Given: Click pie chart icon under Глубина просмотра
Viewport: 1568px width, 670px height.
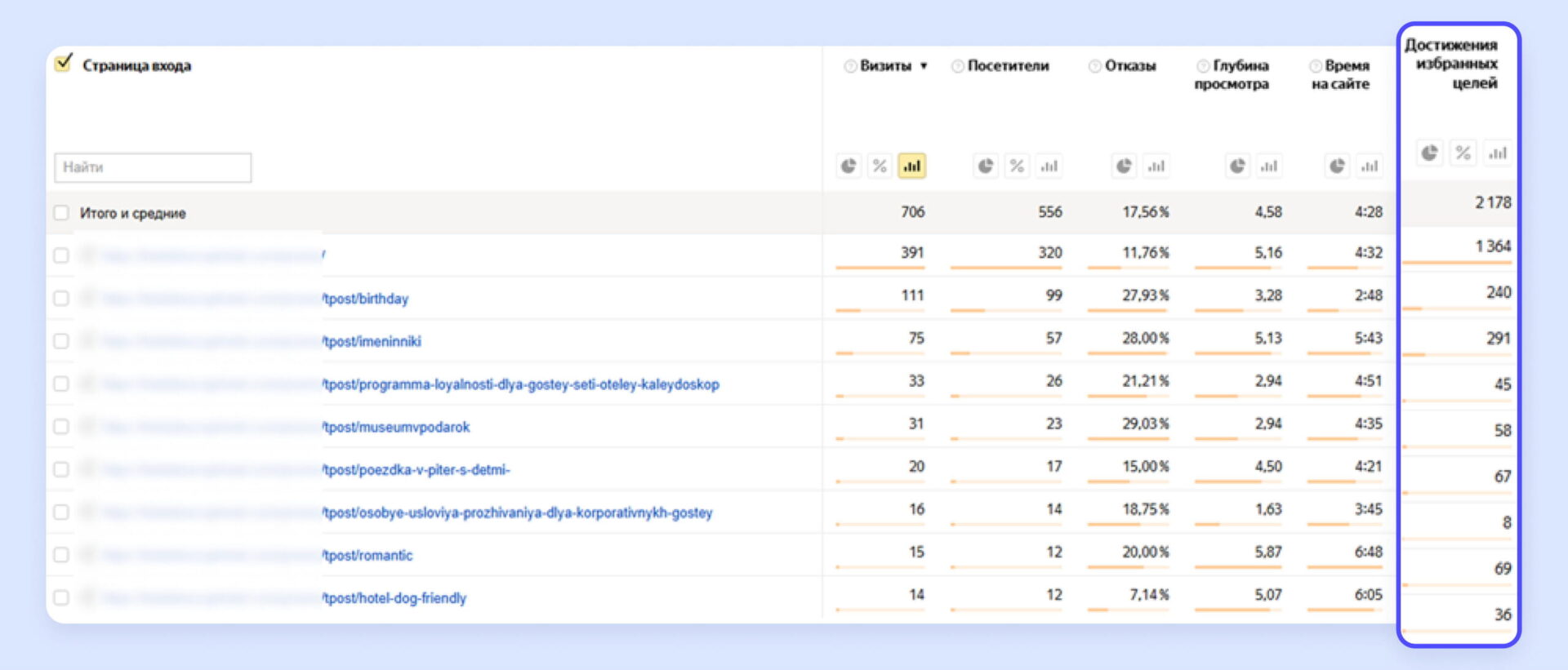Looking at the screenshot, I should [1238, 166].
